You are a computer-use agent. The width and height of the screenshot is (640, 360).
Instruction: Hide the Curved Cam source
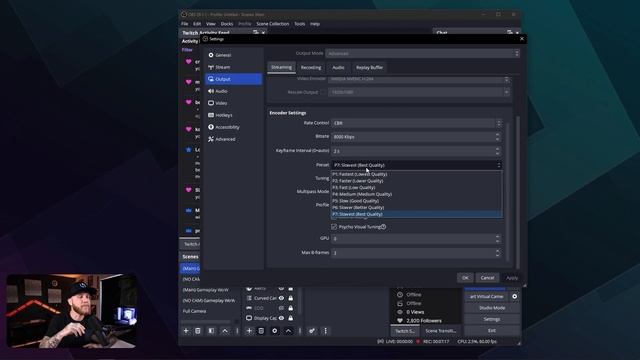[x=281, y=298]
